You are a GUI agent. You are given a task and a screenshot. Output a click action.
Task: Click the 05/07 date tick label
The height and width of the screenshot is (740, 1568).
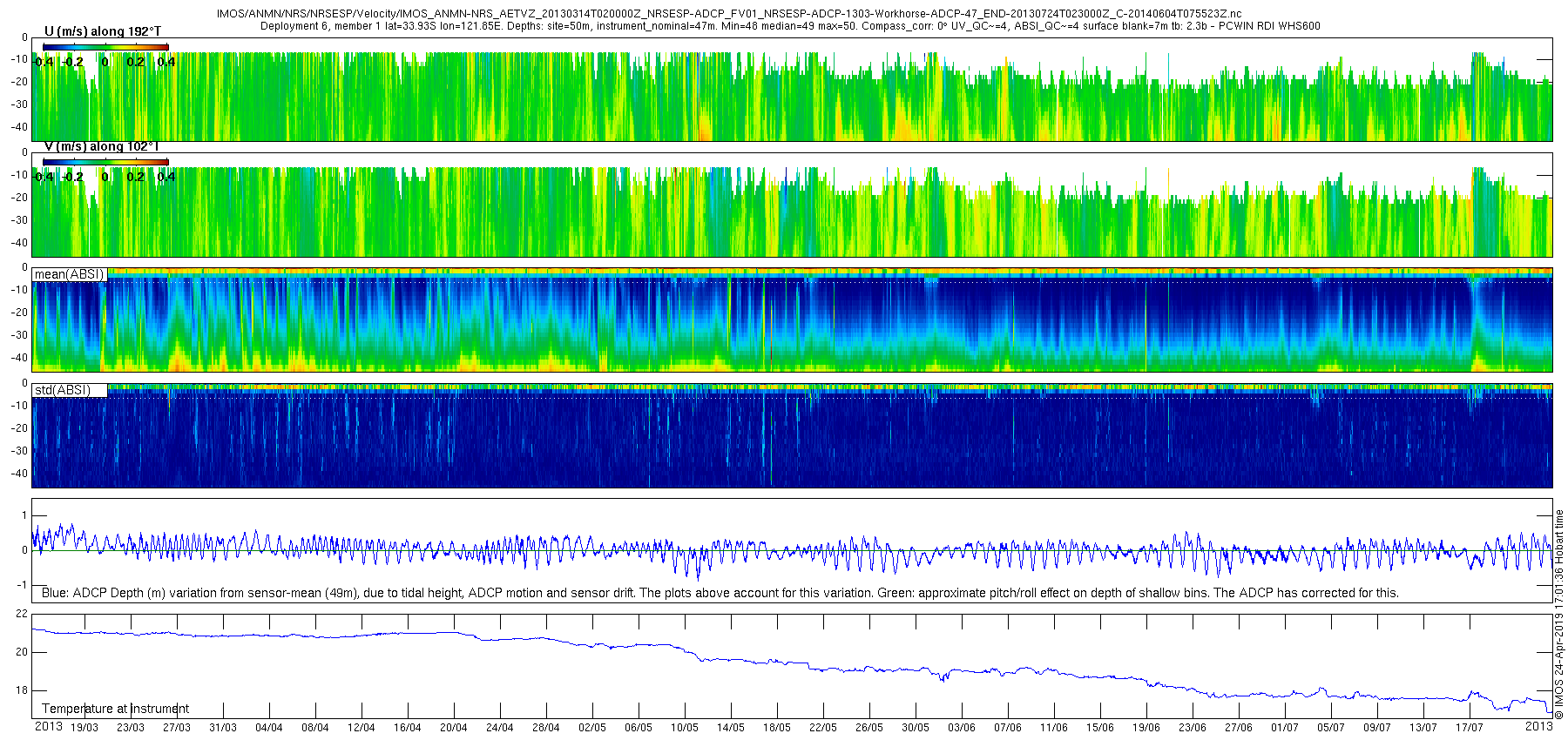click(x=1331, y=728)
